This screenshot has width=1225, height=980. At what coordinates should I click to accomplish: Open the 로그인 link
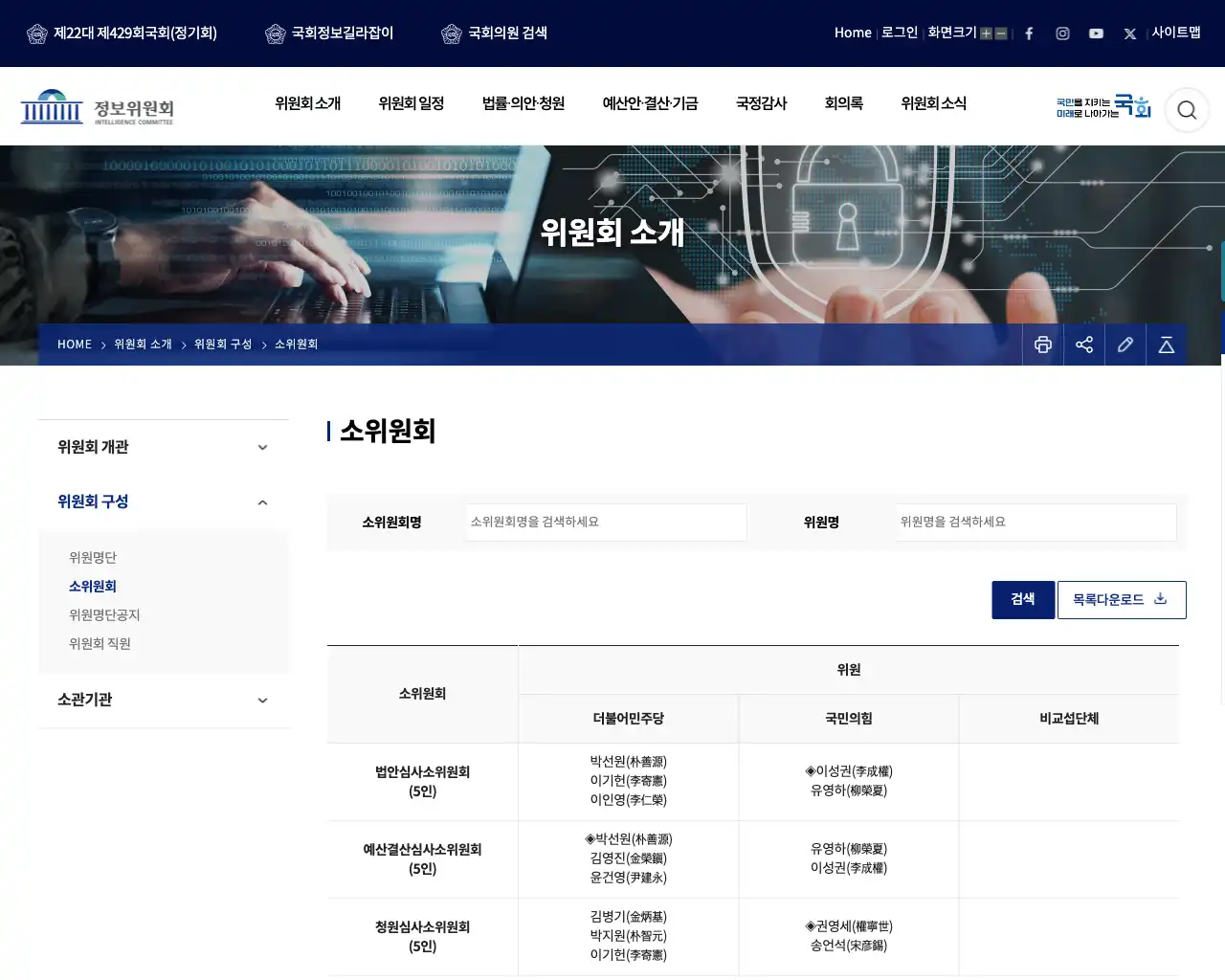[900, 33]
